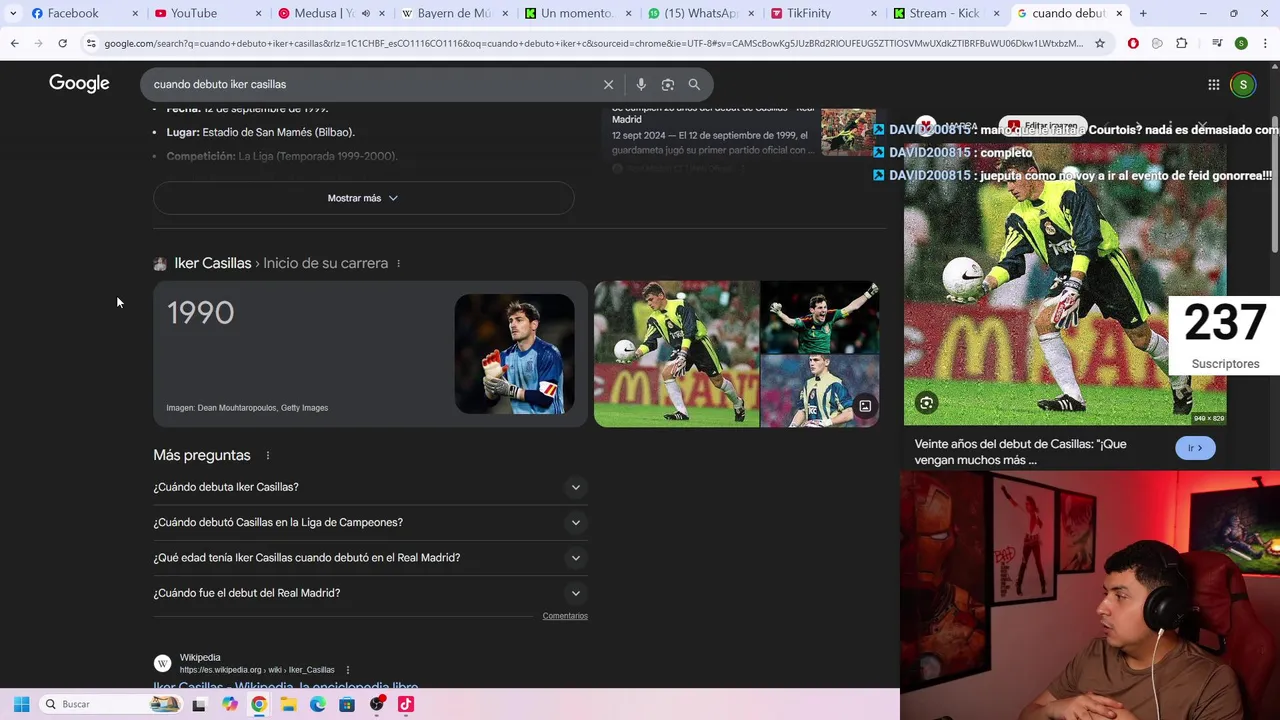Open the Windows Start menu
The width and height of the screenshot is (1280, 720).
pos(21,704)
